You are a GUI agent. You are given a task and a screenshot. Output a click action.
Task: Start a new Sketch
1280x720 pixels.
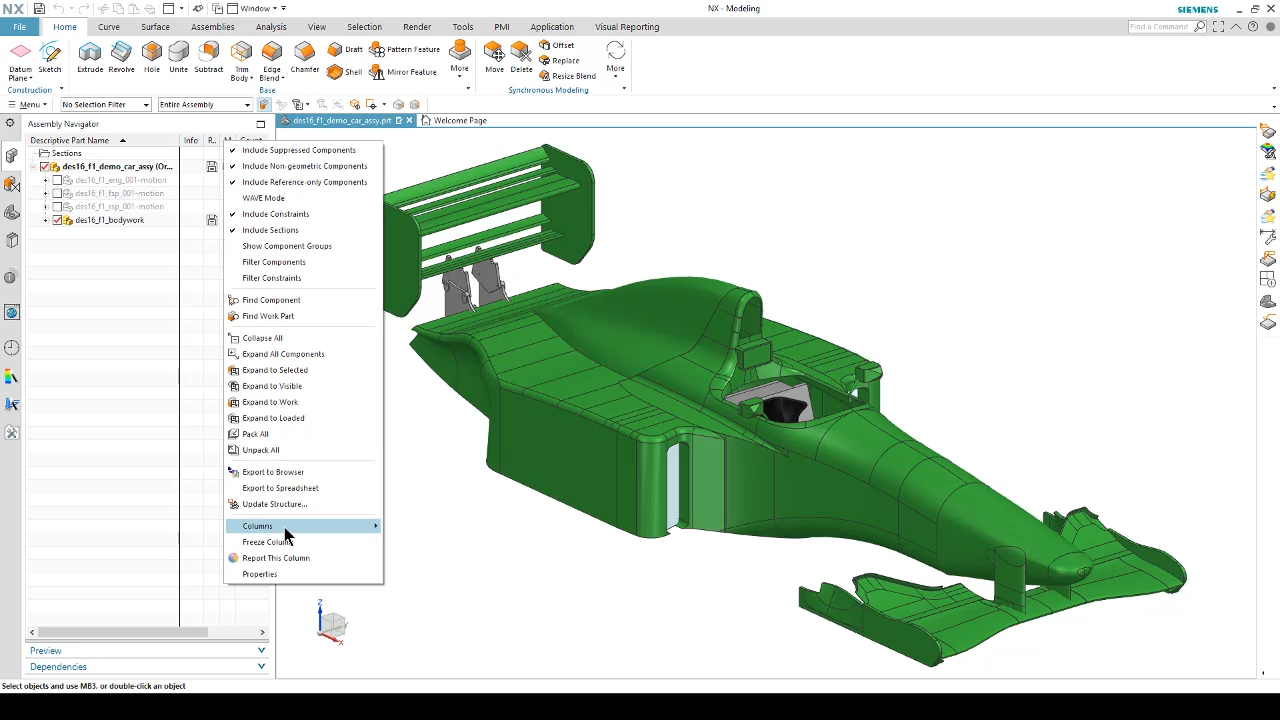[49, 55]
